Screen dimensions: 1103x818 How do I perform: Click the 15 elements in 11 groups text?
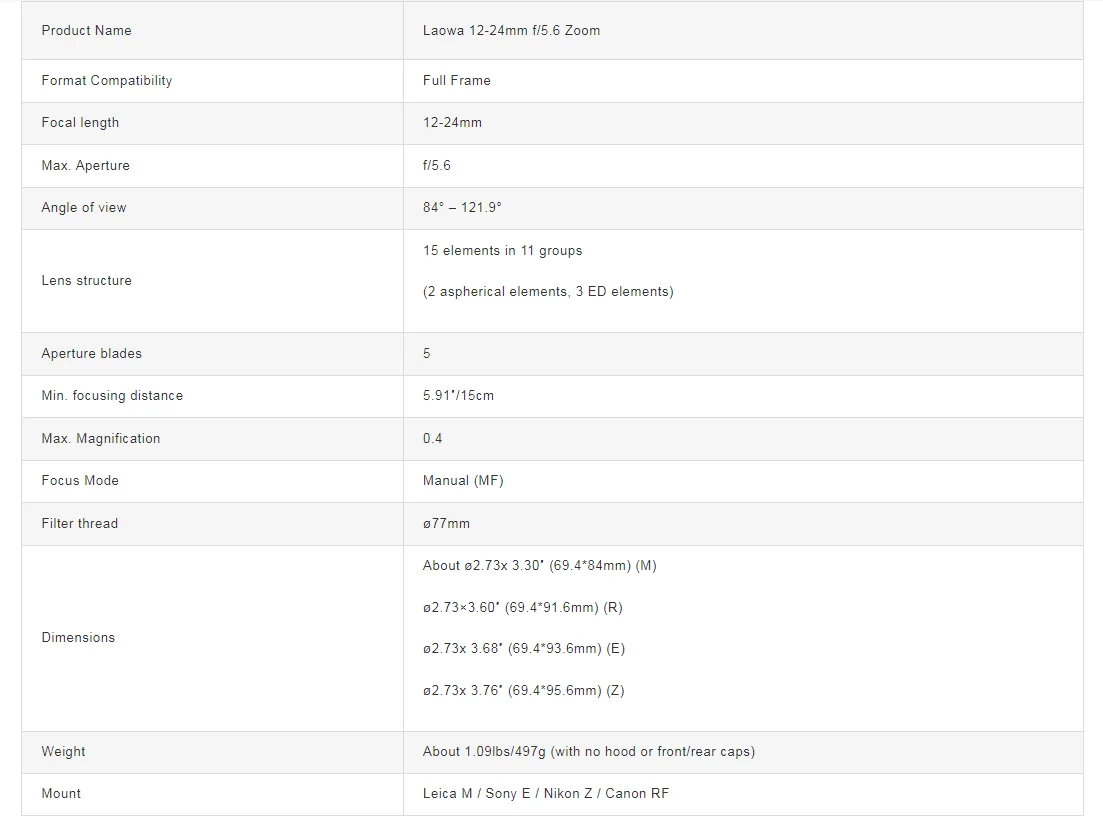[502, 250]
